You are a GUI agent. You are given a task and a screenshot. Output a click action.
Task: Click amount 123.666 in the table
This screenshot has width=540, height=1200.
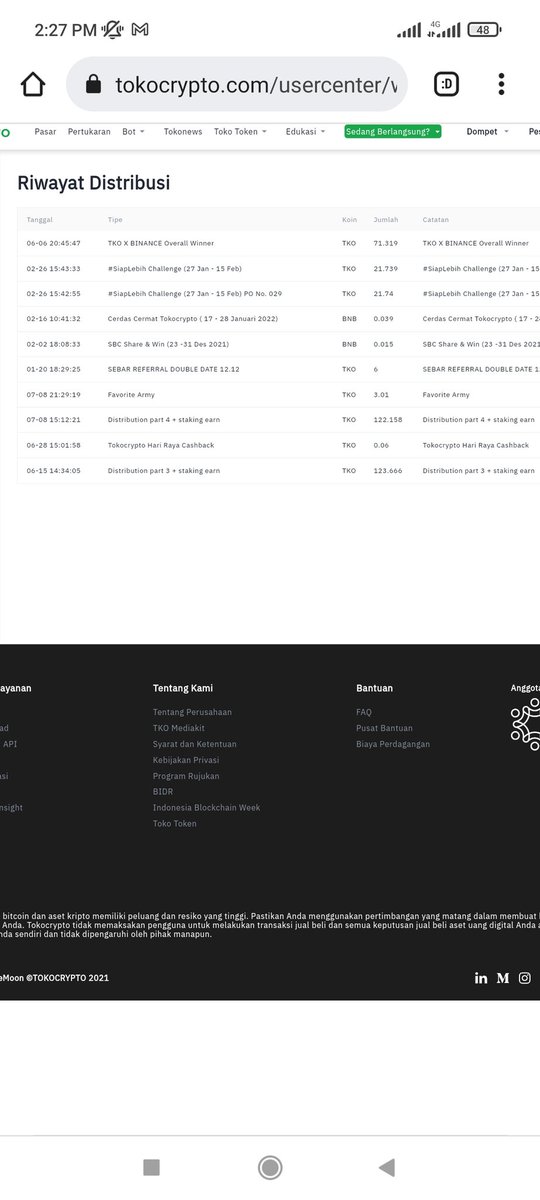tap(388, 470)
